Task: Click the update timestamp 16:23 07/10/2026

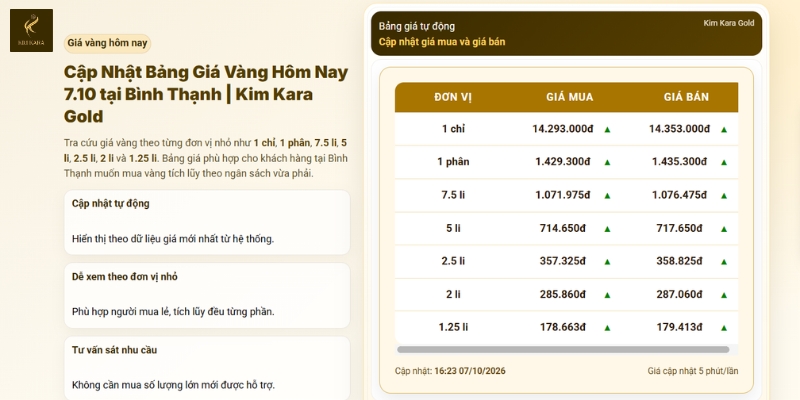Action: pyautogui.click(x=470, y=371)
